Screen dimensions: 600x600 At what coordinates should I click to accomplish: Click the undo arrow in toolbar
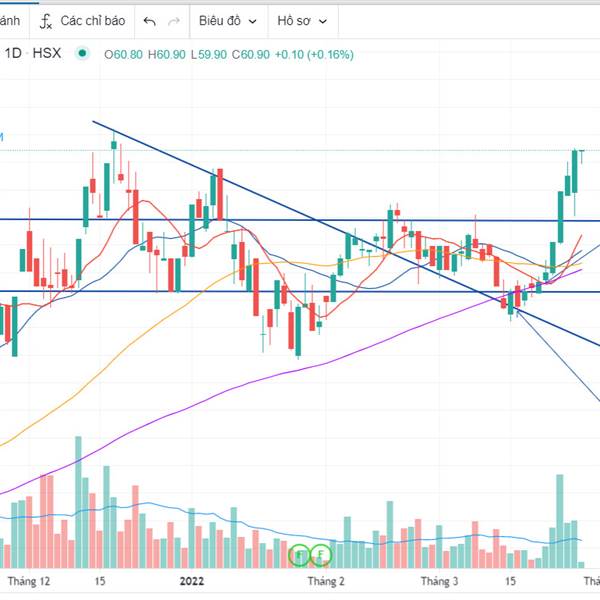coord(149,21)
